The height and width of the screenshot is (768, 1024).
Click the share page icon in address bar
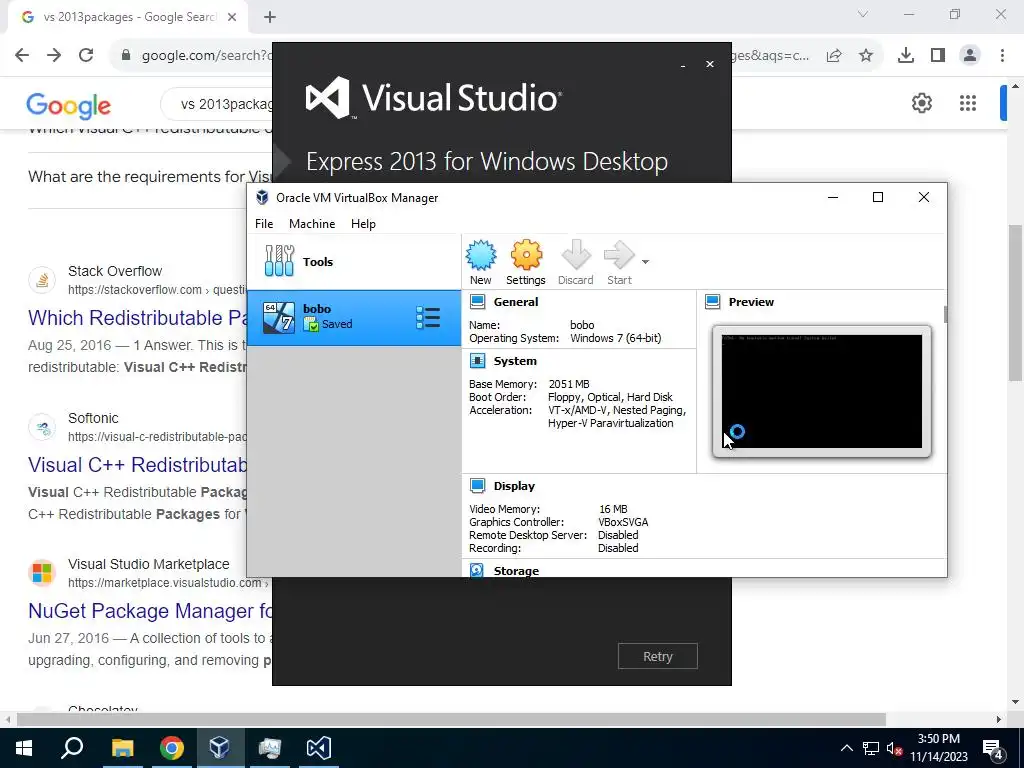834,56
